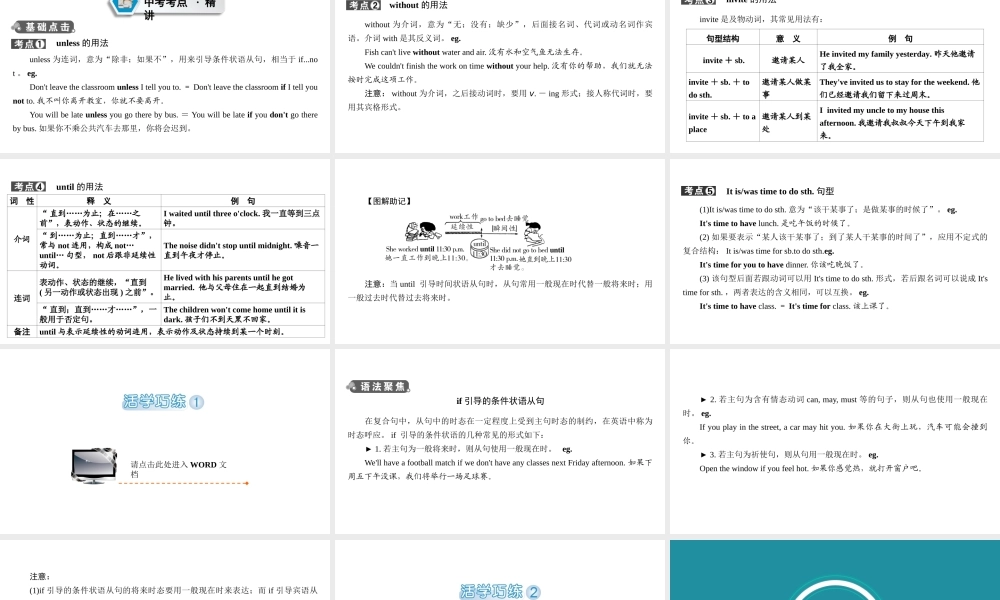Click the until clock cylinder in the diagram
This screenshot has height=600, width=1000.
479,249
